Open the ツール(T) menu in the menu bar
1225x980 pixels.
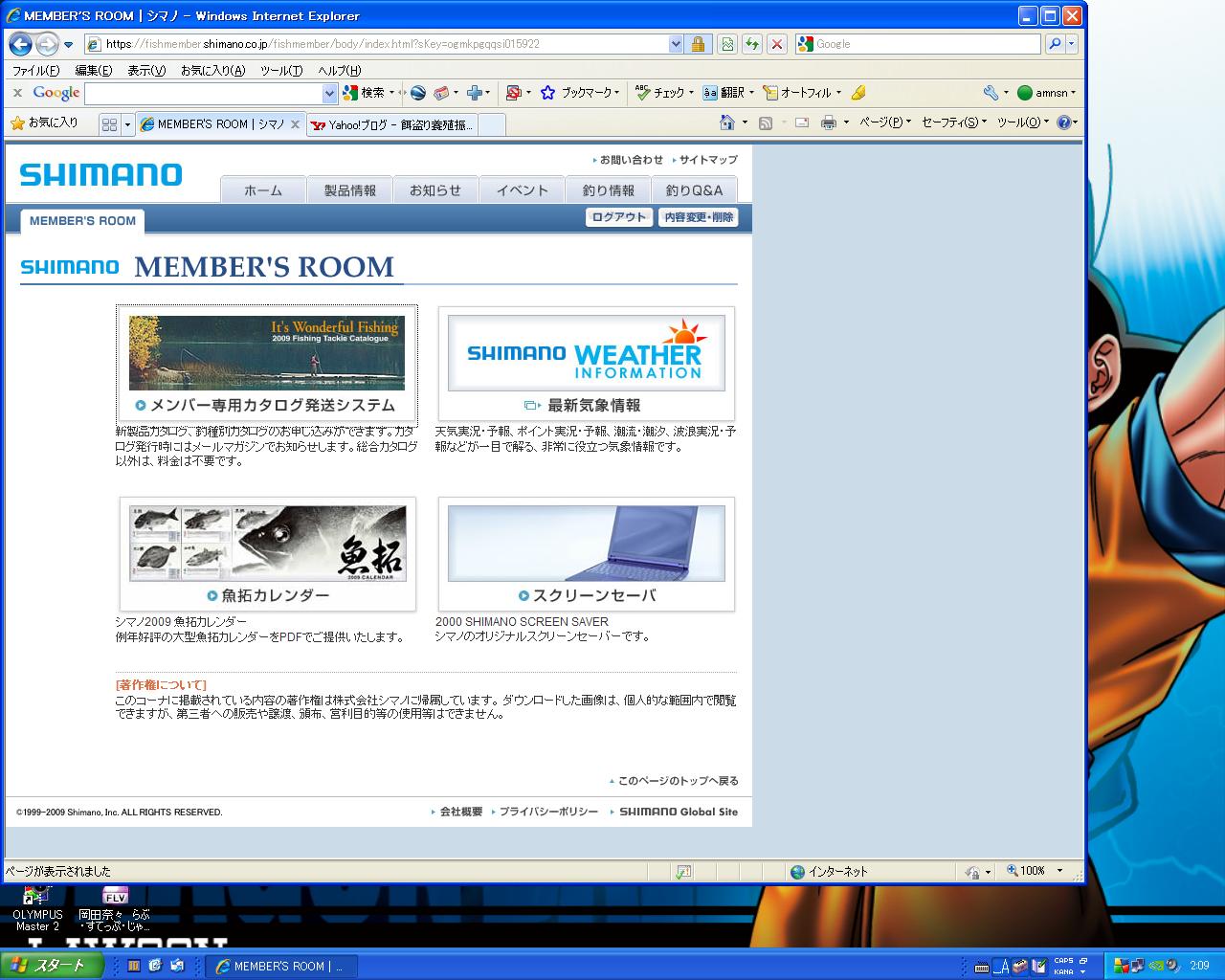(x=281, y=70)
